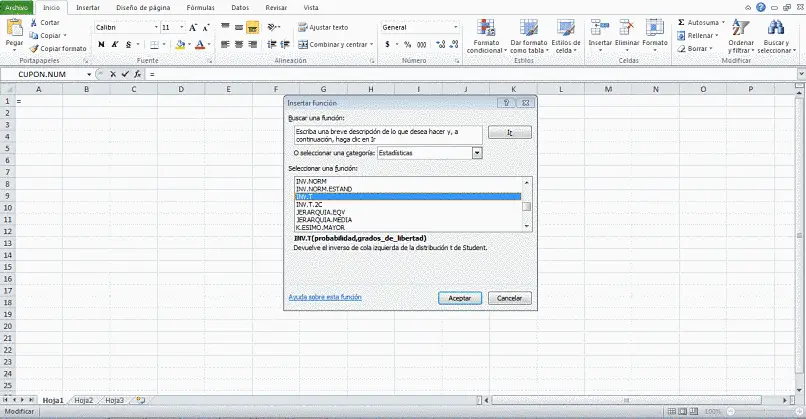Click the text orientation icon
The width and height of the screenshot is (806, 419).
(x=273, y=27)
